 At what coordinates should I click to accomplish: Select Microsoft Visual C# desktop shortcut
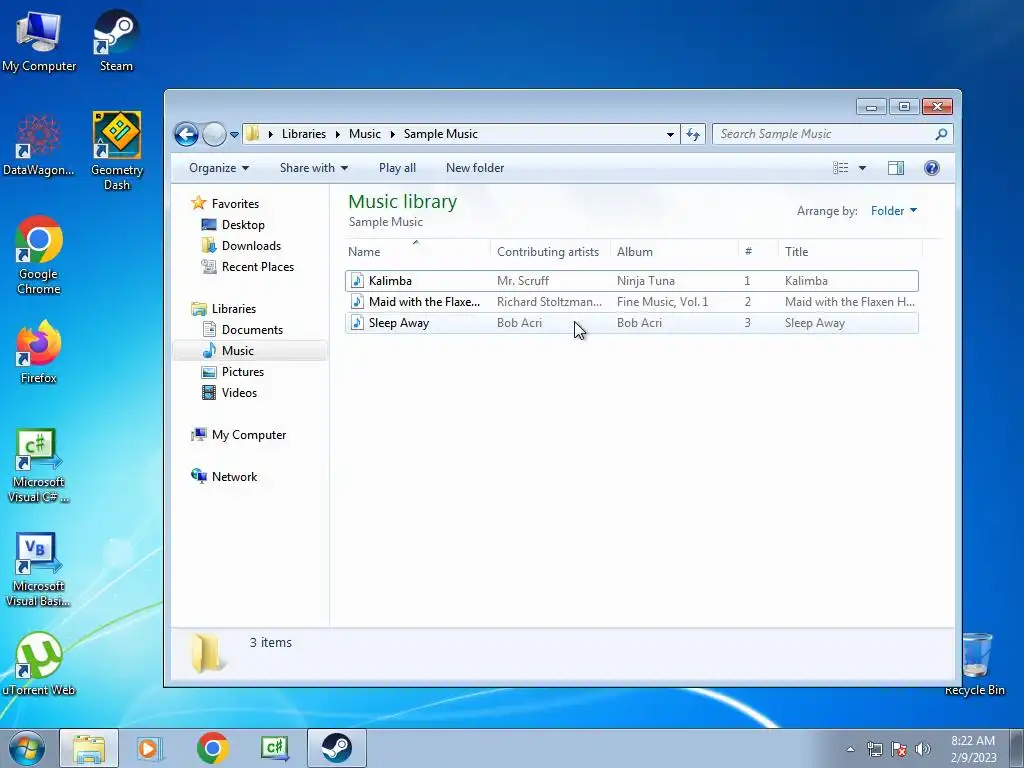pyautogui.click(x=39, y=466)
